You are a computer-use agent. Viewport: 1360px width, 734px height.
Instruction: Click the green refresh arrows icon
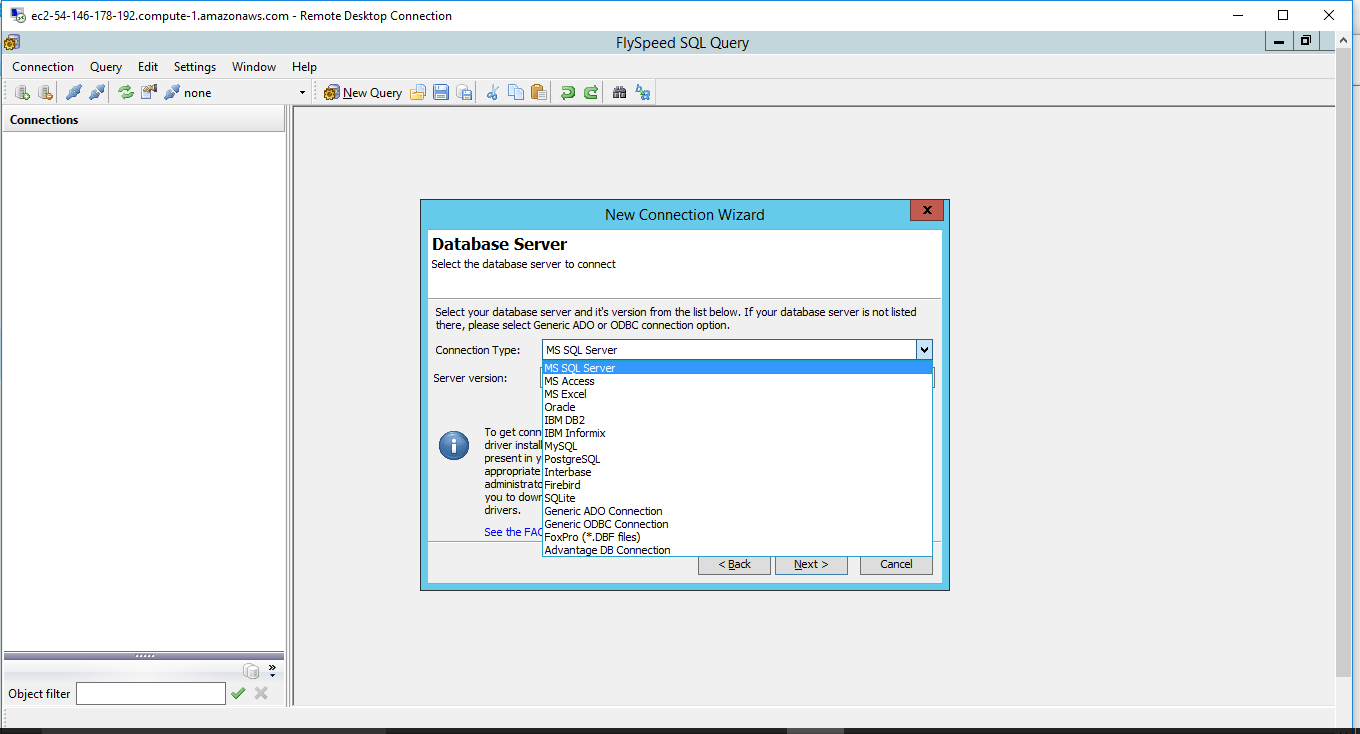126,93
